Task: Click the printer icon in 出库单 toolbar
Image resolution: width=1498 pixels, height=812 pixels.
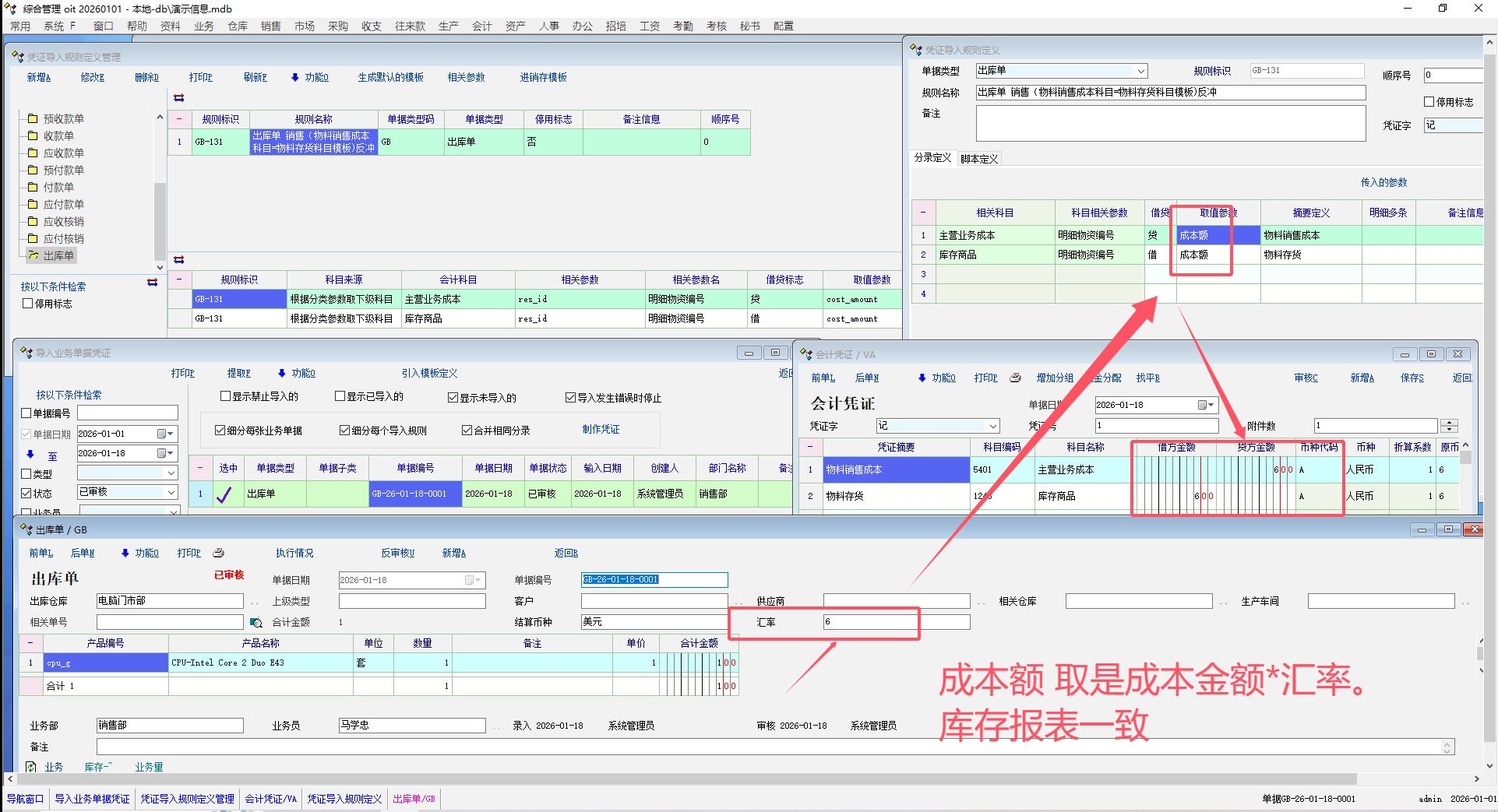Action: [219, 553]
